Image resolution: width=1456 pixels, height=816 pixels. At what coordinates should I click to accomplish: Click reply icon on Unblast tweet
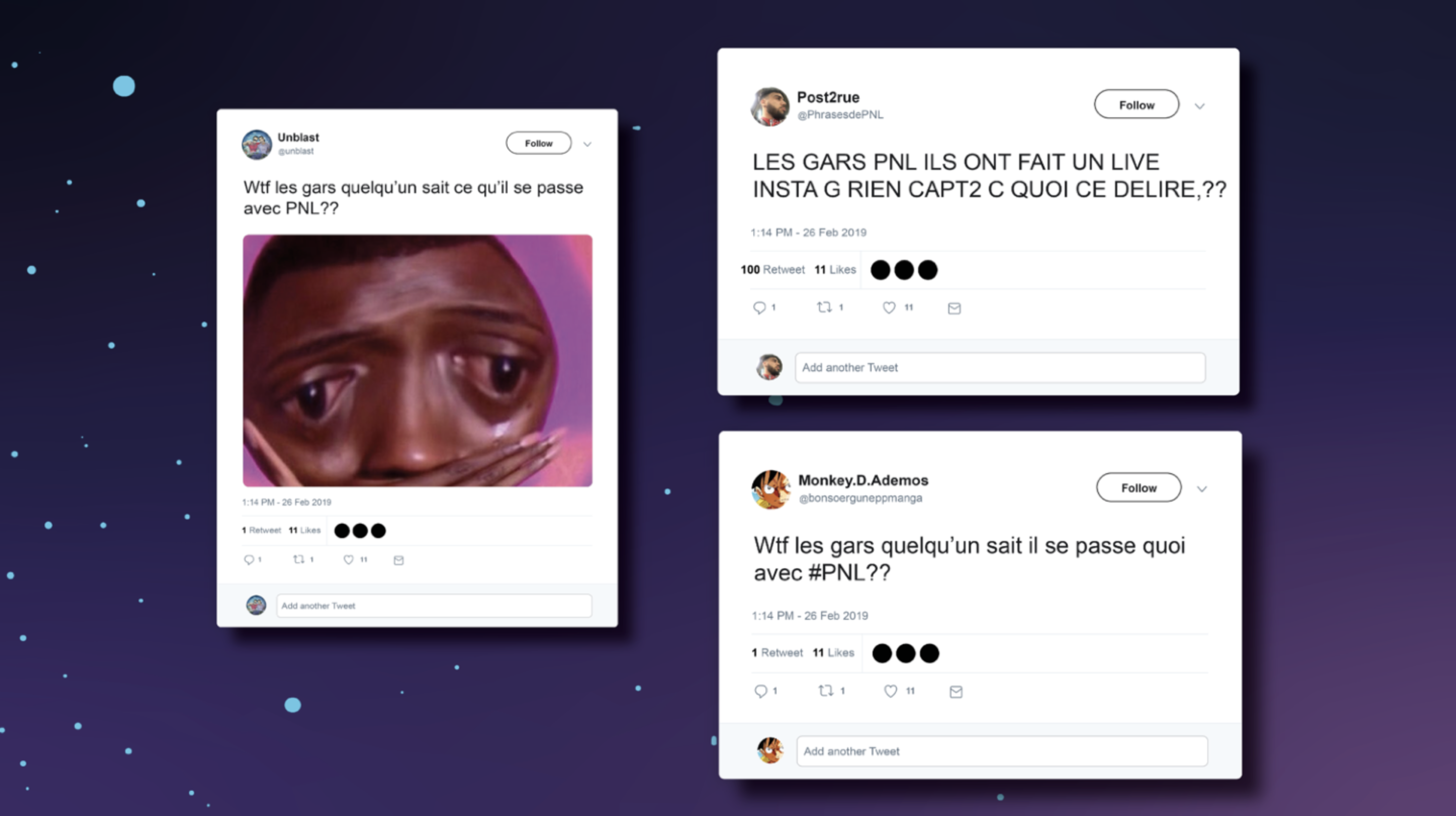pos(249,560)
